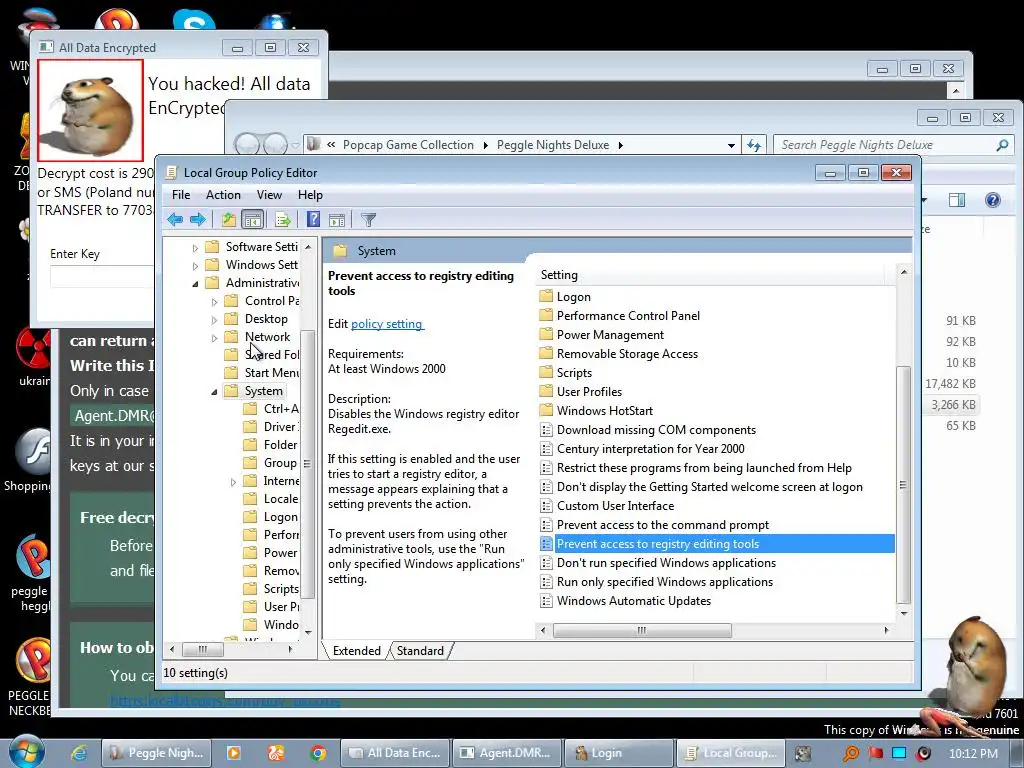
Task: Click the policy setting link
Action: point(387,324)
